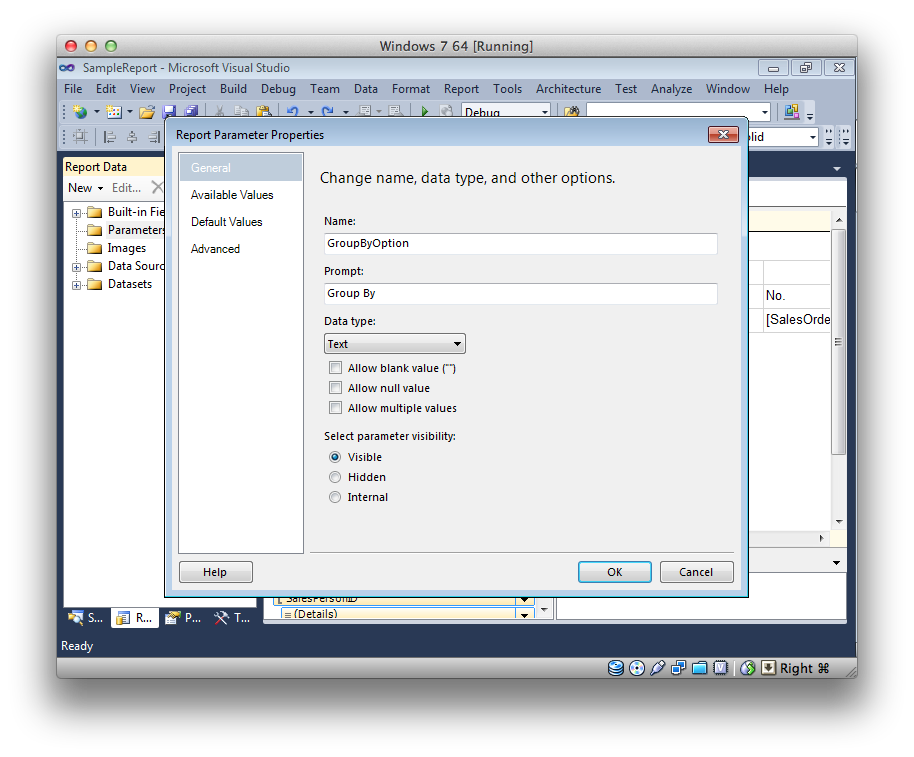This screenshot has width=914, height=757.
Task: Switch to Available Values page
Action: point(232,195)
